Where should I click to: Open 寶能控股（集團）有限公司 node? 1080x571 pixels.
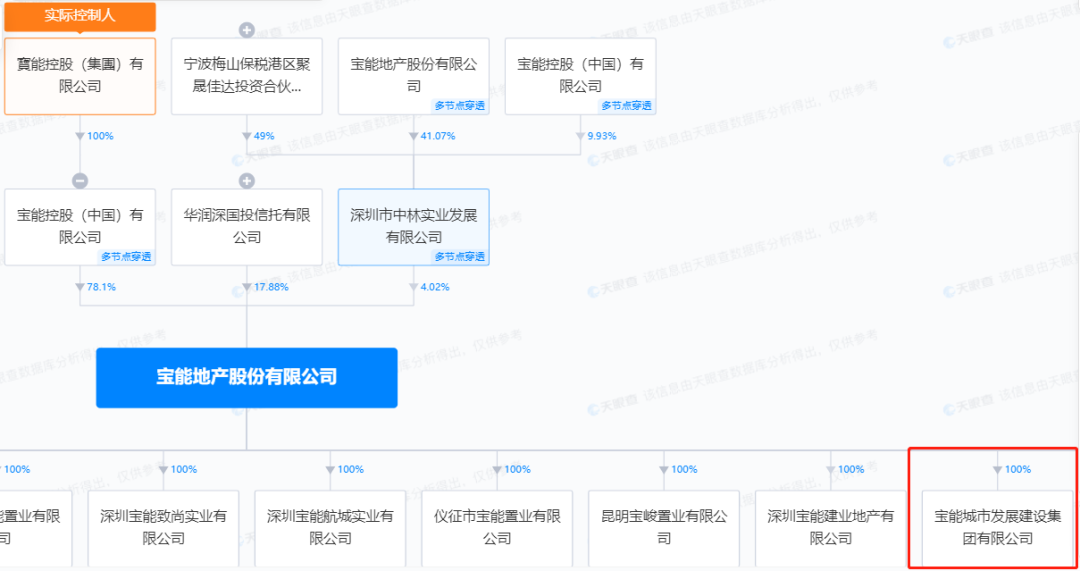(x=80, y=76)
